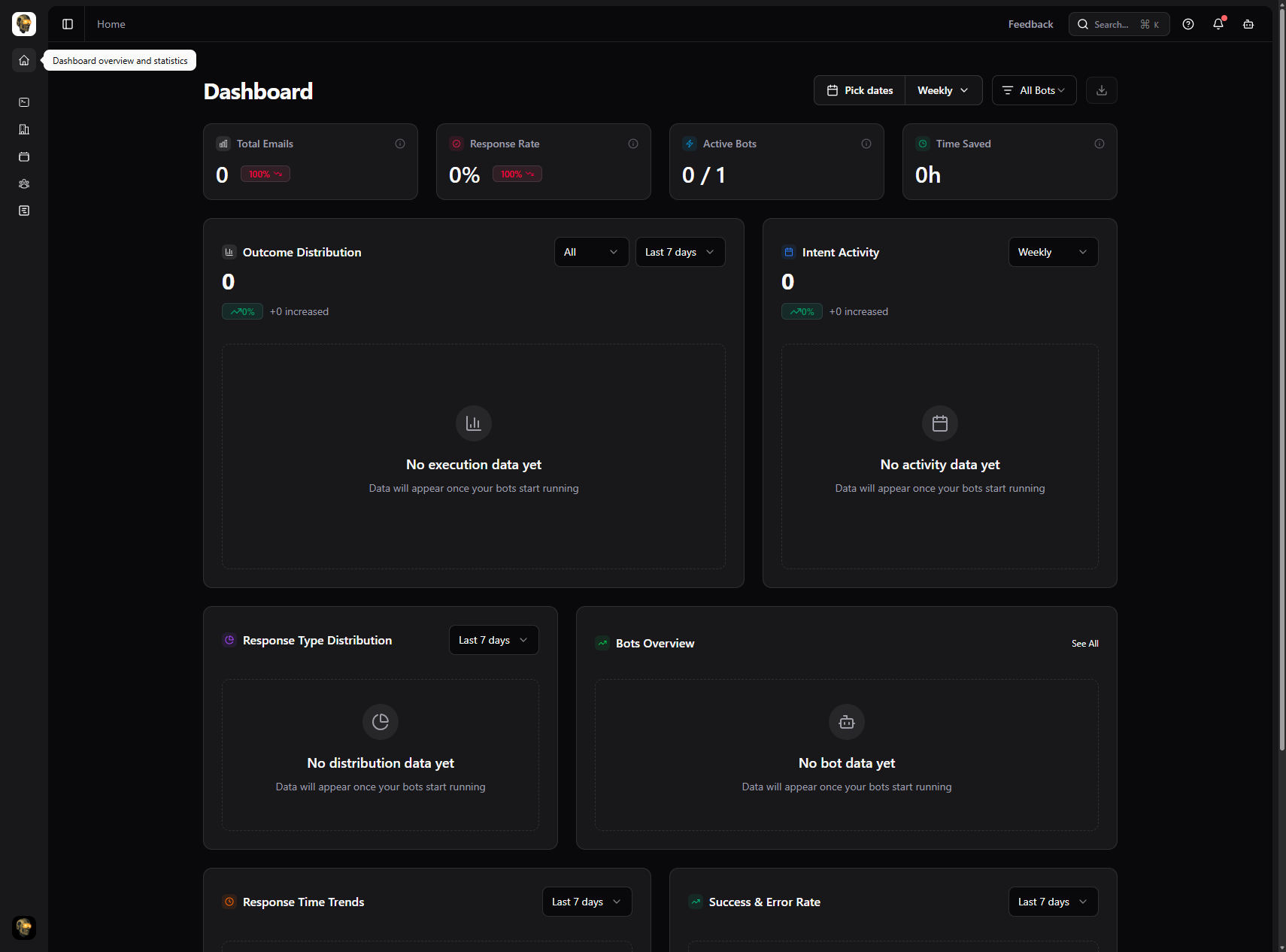Click the app logo in the sidebar
Screen dimensions: 1286x952
click(x=24, y=24)
